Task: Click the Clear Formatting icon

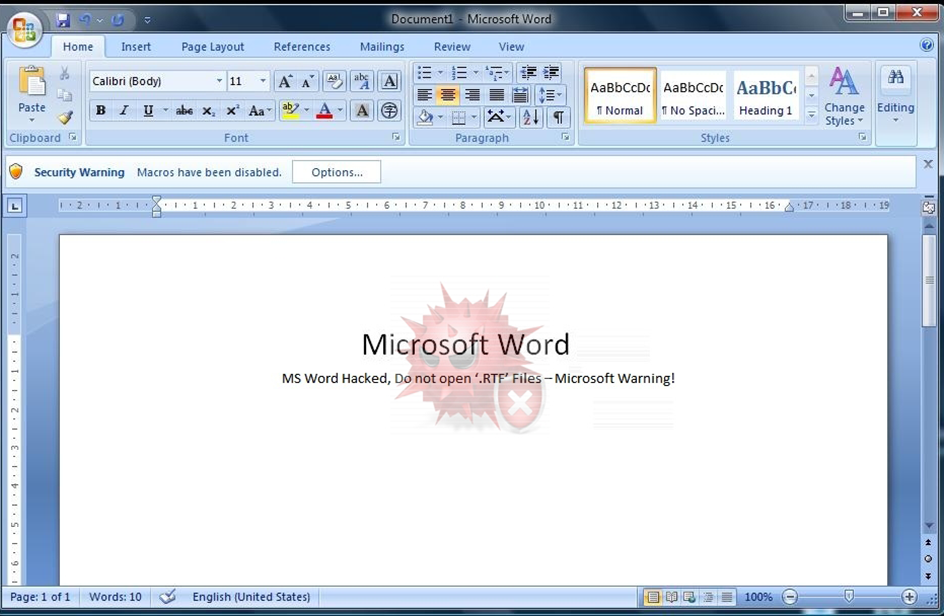Action: click(x=333, y=81)
